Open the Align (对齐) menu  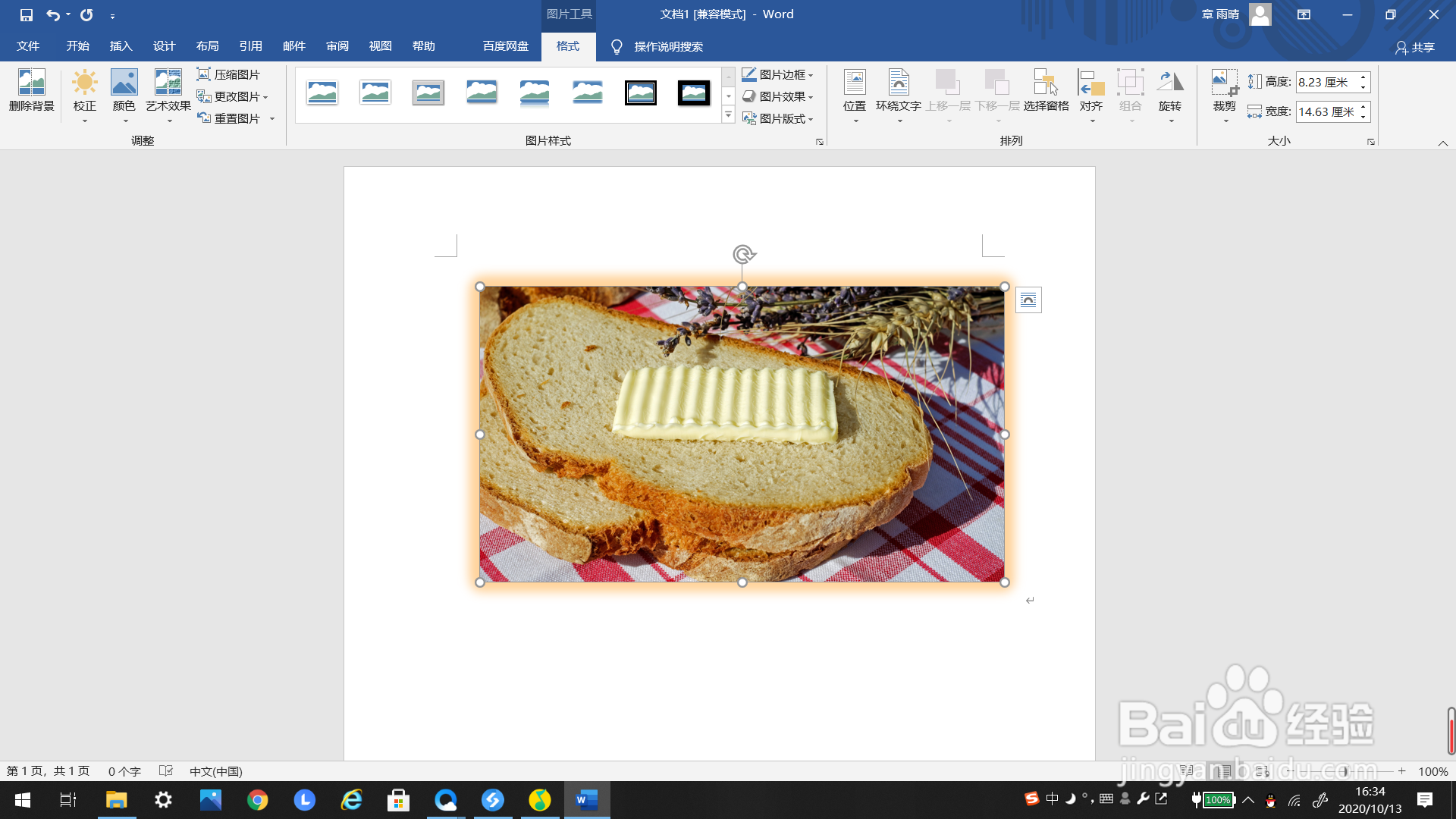pos(1091,95)
